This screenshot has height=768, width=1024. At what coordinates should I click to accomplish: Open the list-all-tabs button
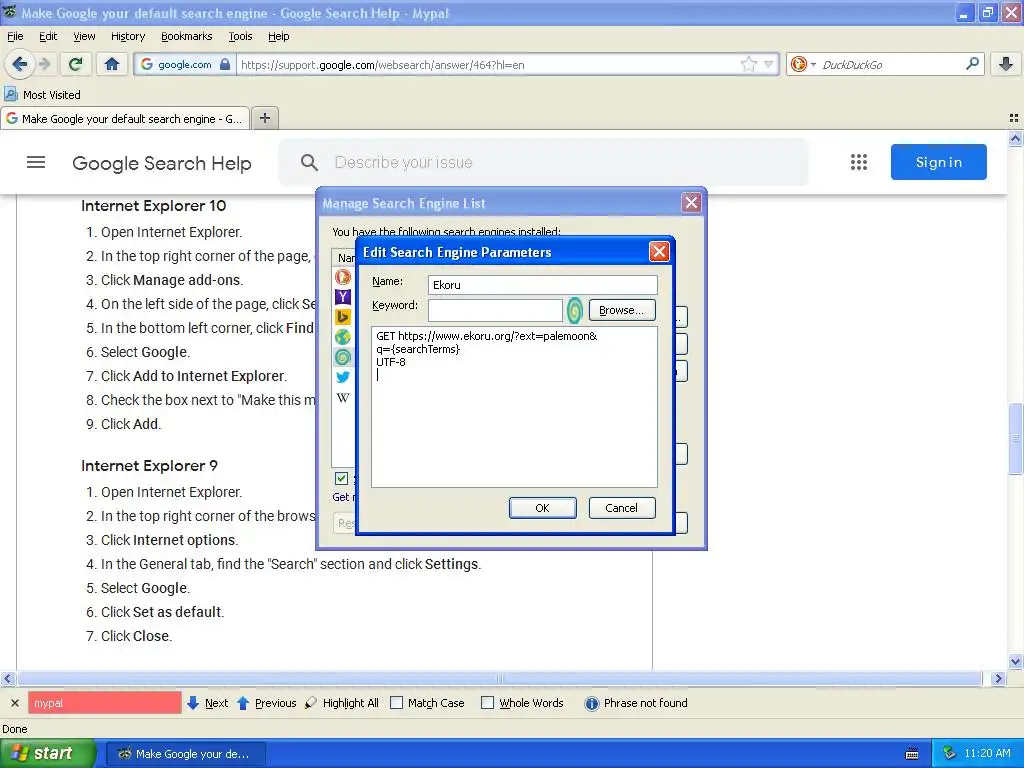(x=1014, y=118)
